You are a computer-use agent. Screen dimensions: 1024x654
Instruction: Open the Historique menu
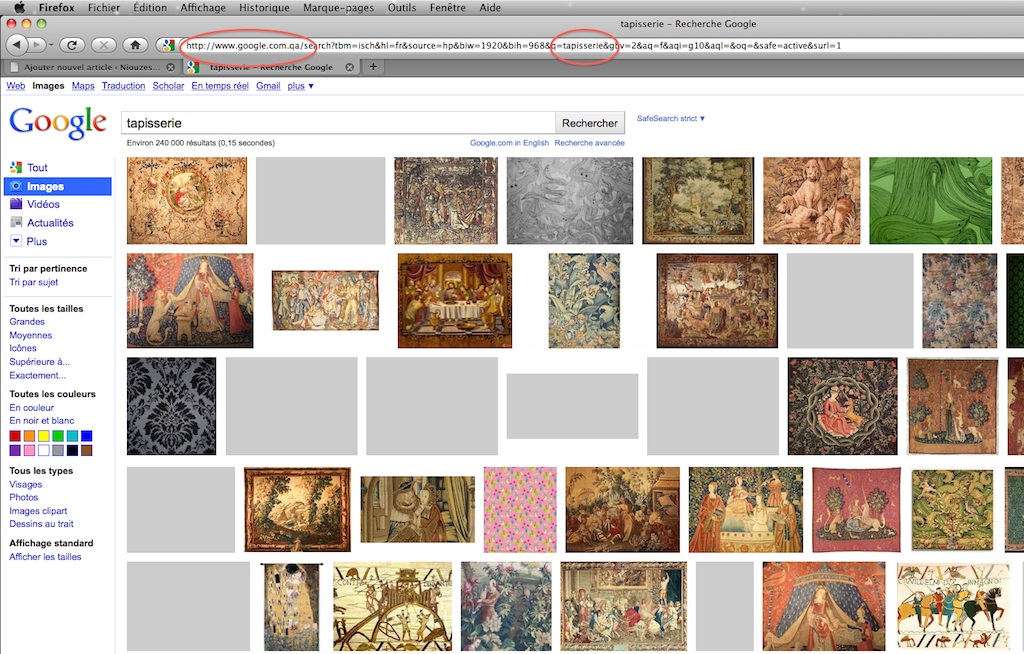coord(264,7)
